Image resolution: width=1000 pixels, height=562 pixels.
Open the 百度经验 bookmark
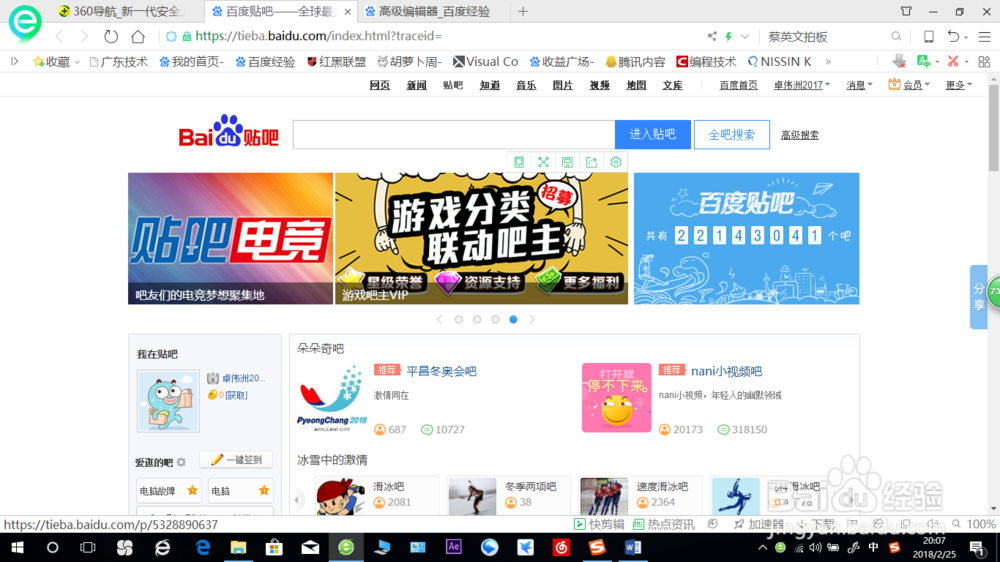click(265, 62)
